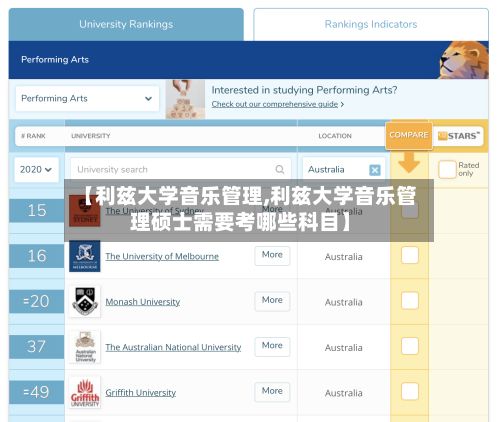
Task: Enable the Rated only checkbox
Action: tap(447, 169)
